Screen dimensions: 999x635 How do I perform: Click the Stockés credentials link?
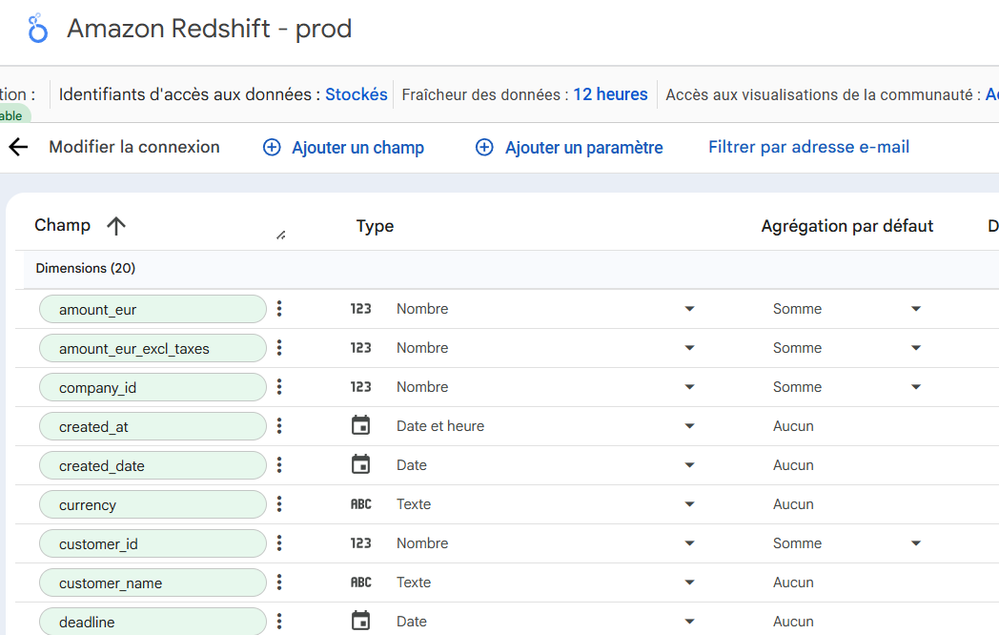(356, 95)
